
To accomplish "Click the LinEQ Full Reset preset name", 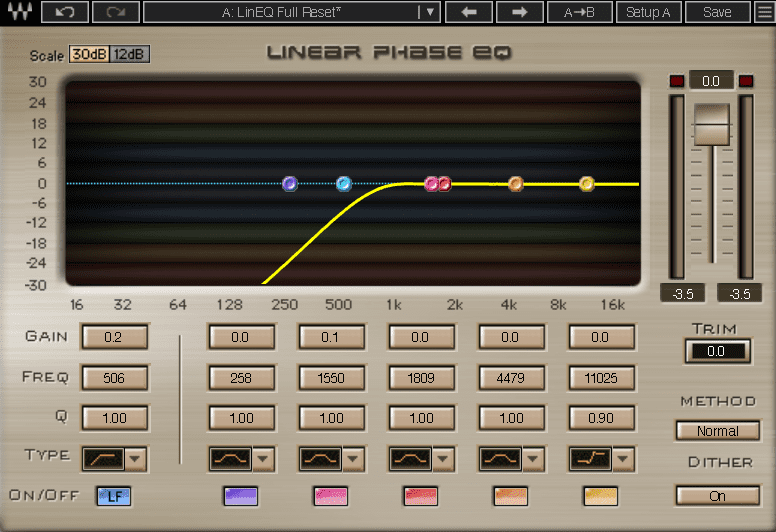I will [x=281, y=12].
